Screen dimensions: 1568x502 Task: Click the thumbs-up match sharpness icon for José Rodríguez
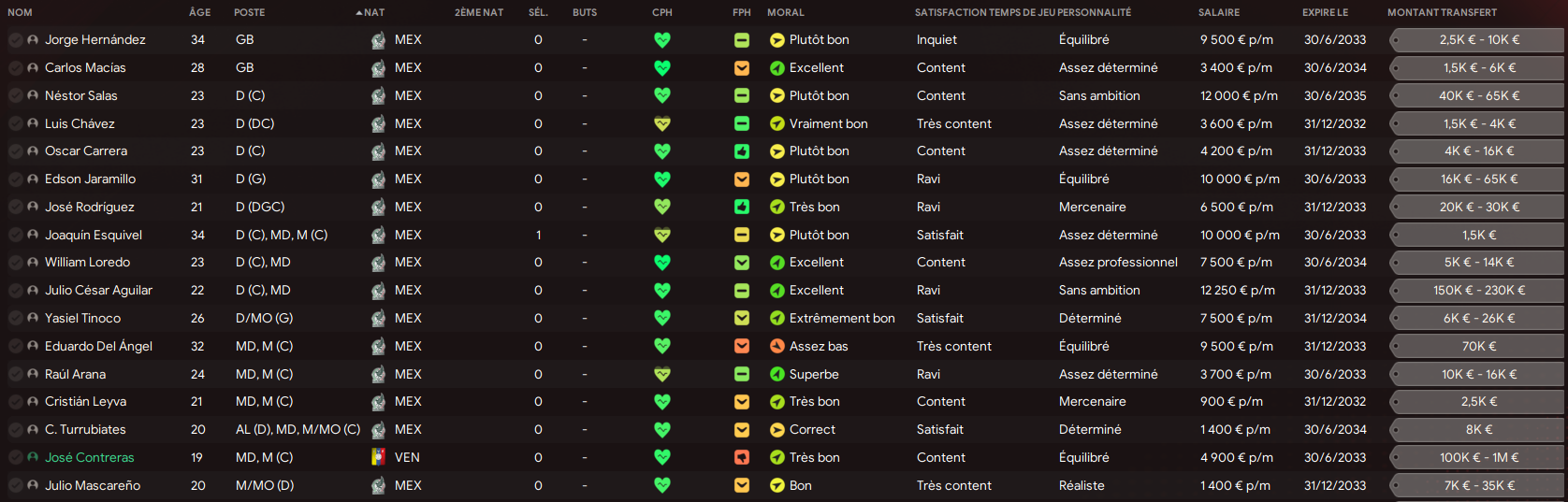(x=742, y=208)
